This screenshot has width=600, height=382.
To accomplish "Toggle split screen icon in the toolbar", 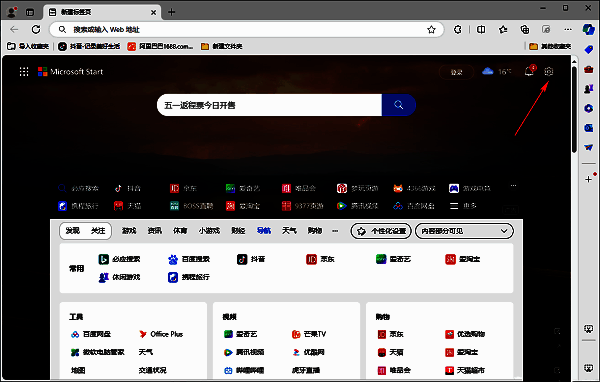I will tap(481, 29).
